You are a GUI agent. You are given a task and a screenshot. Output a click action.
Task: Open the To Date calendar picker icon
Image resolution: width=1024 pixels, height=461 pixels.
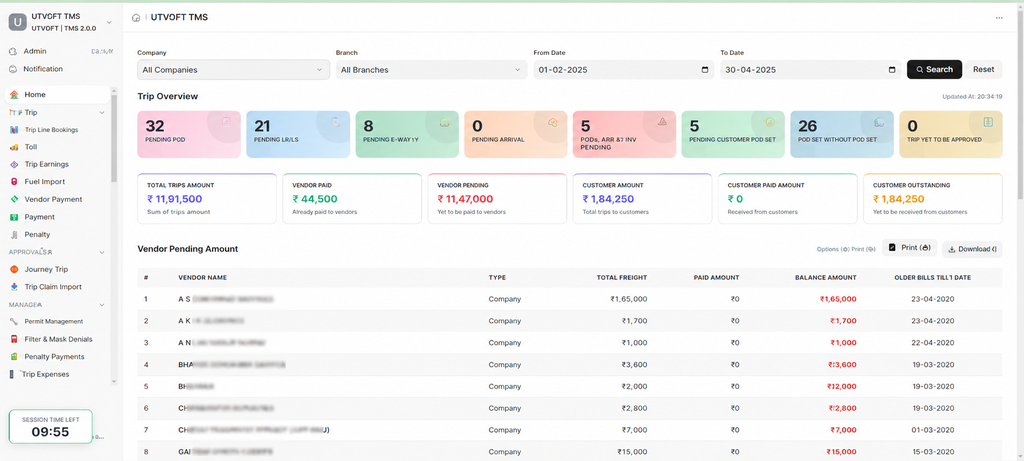(x=892, y=70)
